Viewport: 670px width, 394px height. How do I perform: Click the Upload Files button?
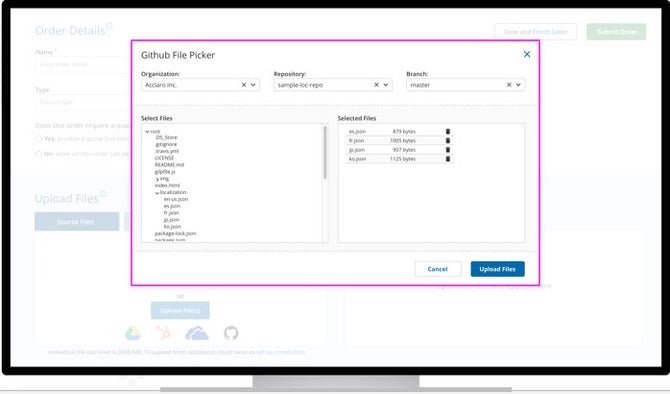tap(497, 269)
